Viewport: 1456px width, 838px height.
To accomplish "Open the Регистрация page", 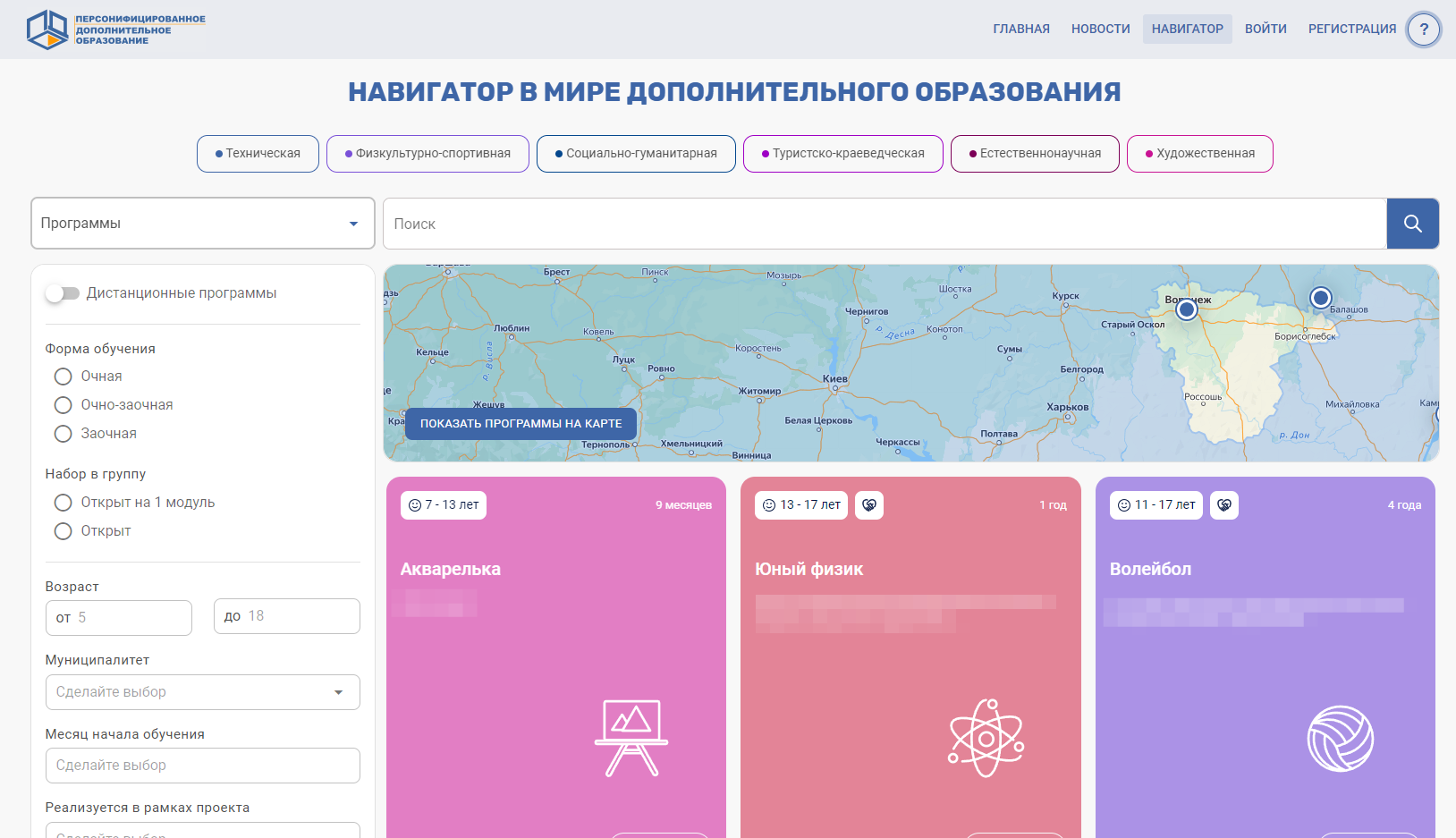I will [x=1351, y=29].
